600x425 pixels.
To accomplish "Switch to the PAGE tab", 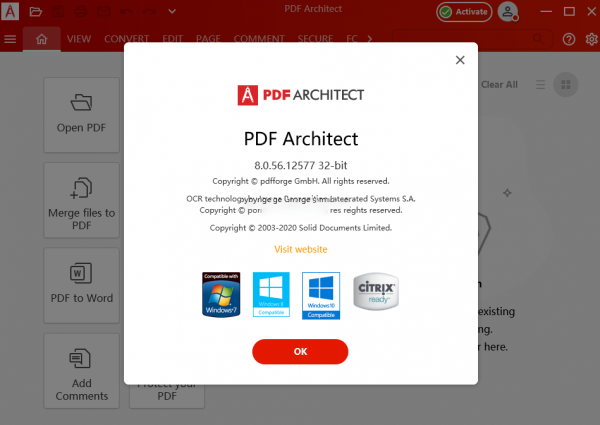I will pyautogui.click(x=208, y=39).
